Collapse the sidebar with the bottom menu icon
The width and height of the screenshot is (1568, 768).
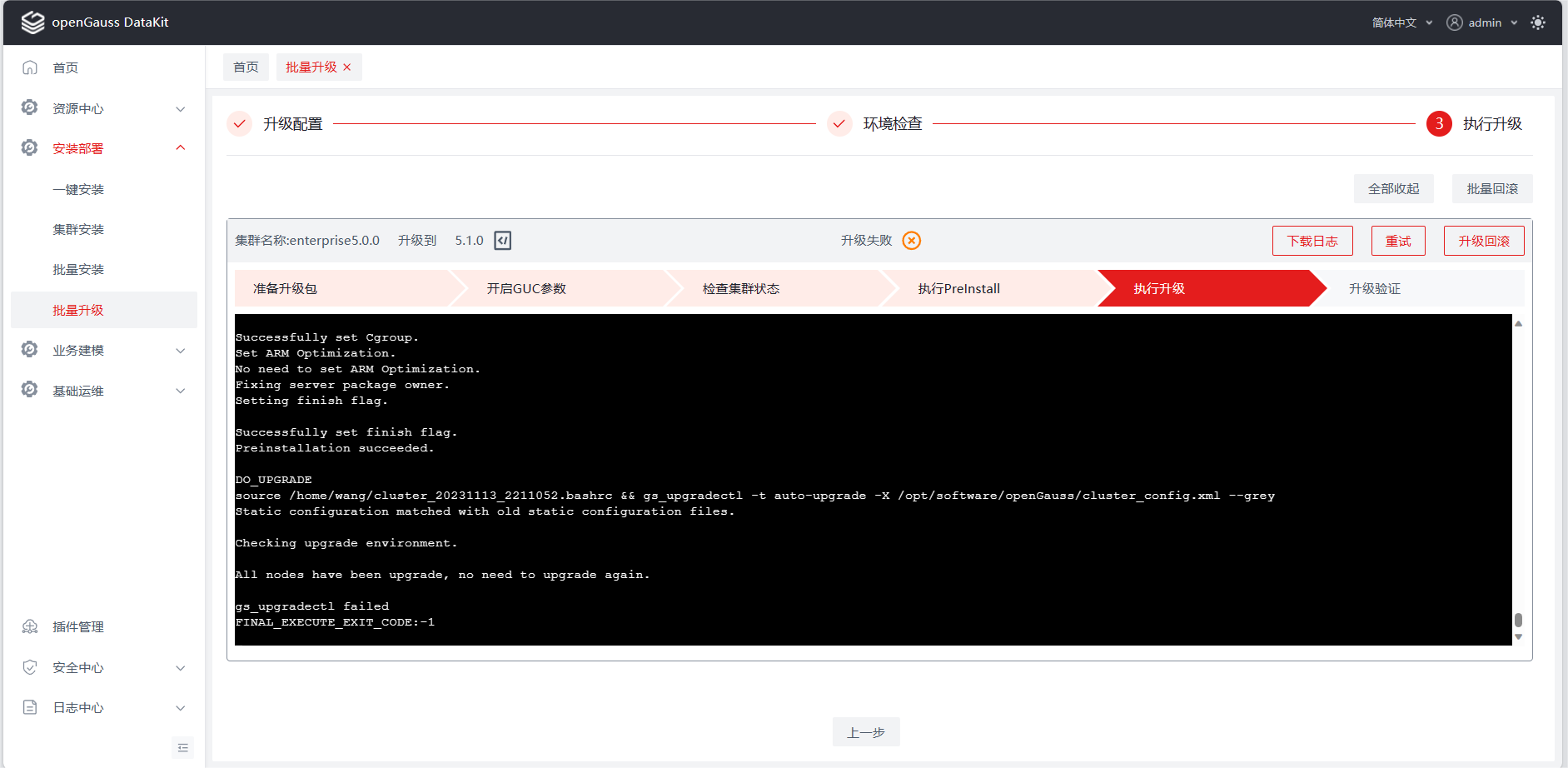[x=183, y=748]
